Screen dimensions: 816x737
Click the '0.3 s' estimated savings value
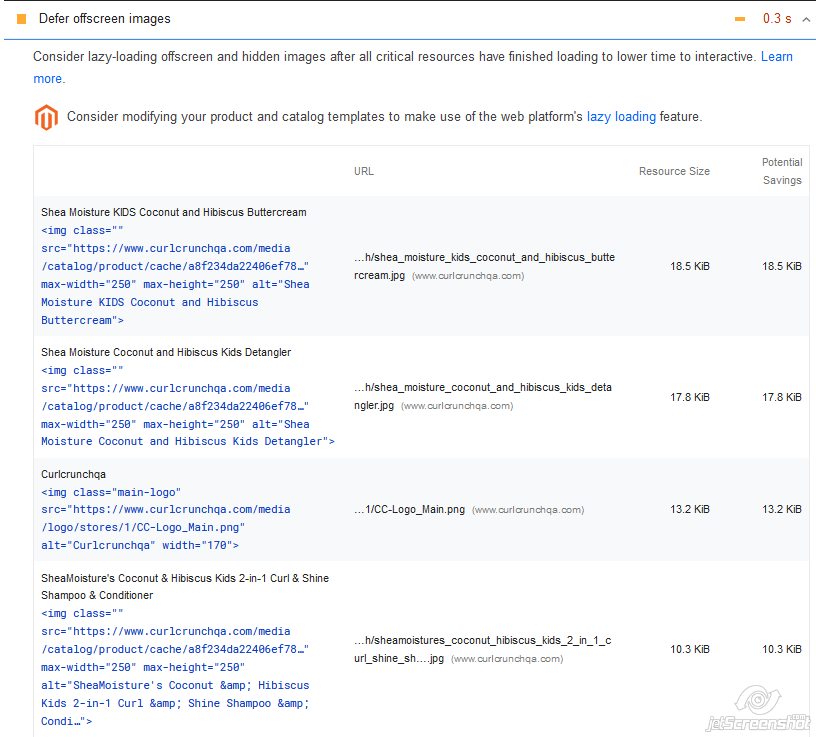click(x=777, y=19)
